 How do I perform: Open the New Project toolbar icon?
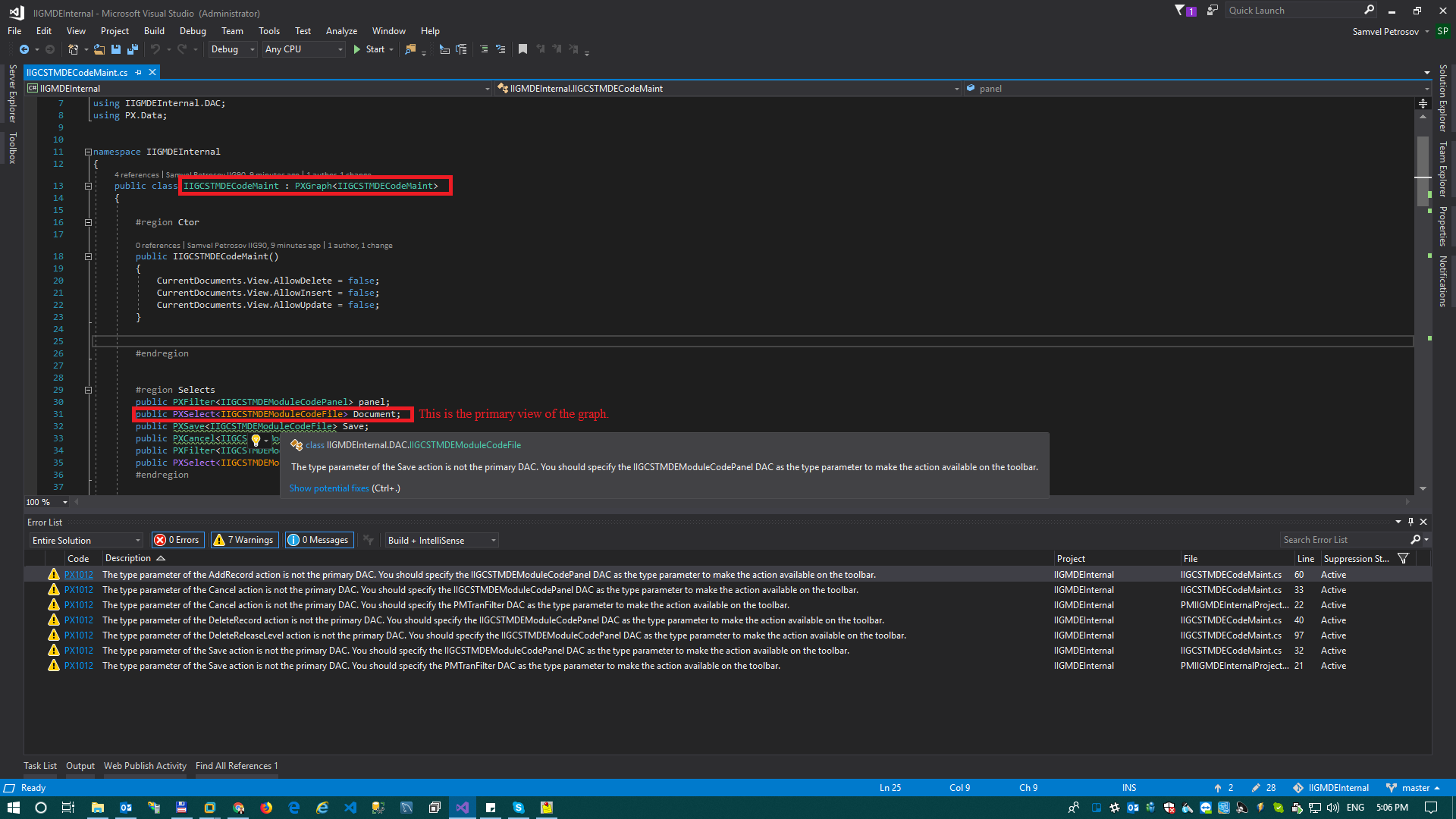click(x=72, y=49)
